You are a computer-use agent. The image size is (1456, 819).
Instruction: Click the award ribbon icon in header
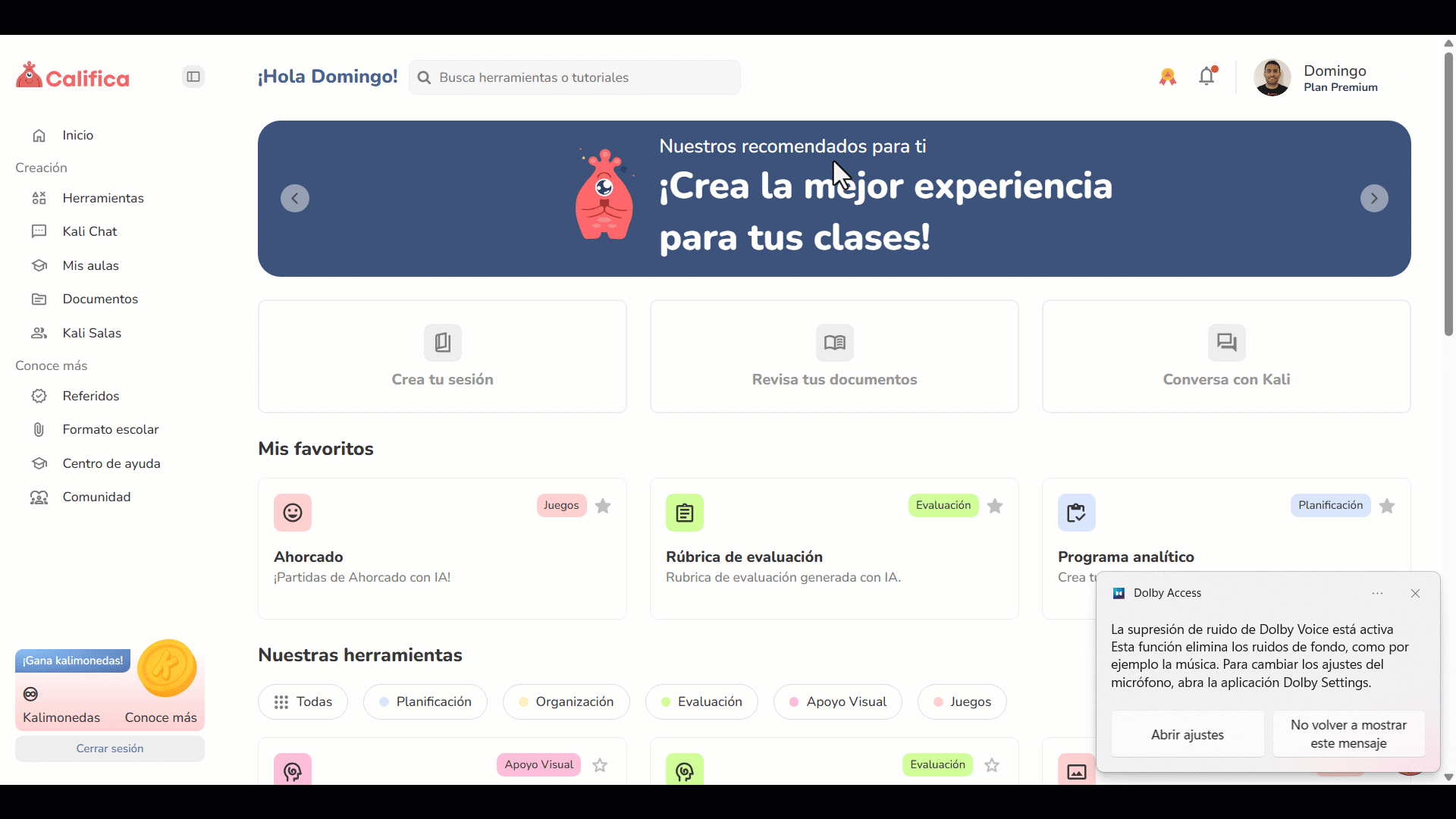(1167, 77)
